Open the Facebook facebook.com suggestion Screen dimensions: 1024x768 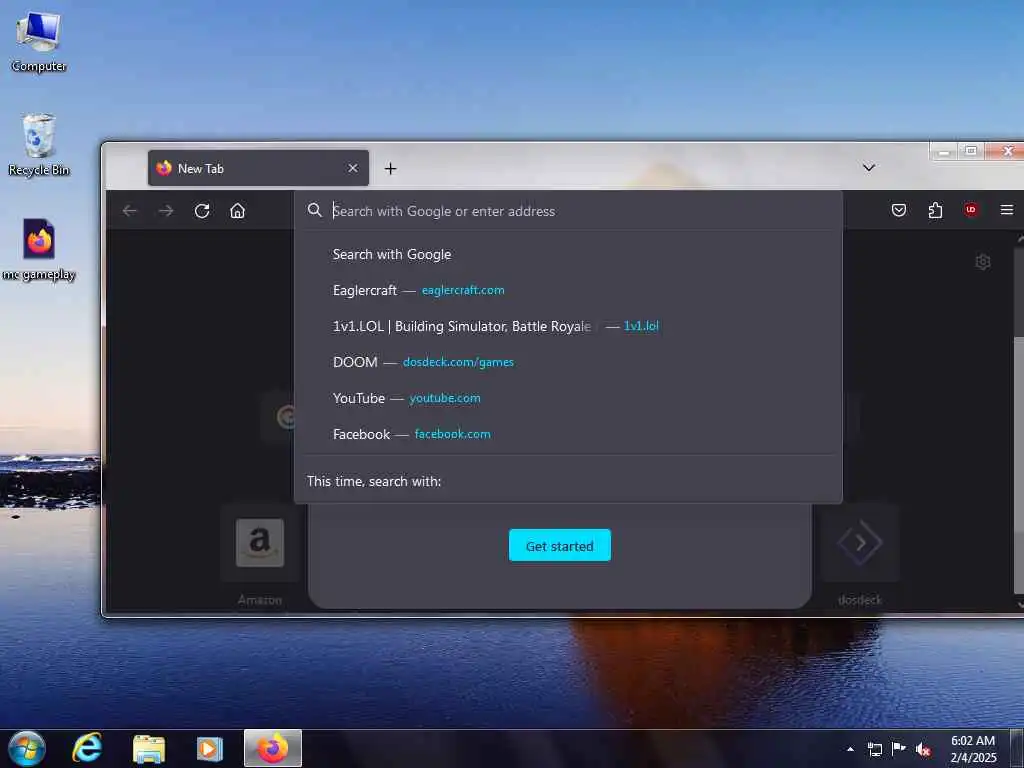568,434
